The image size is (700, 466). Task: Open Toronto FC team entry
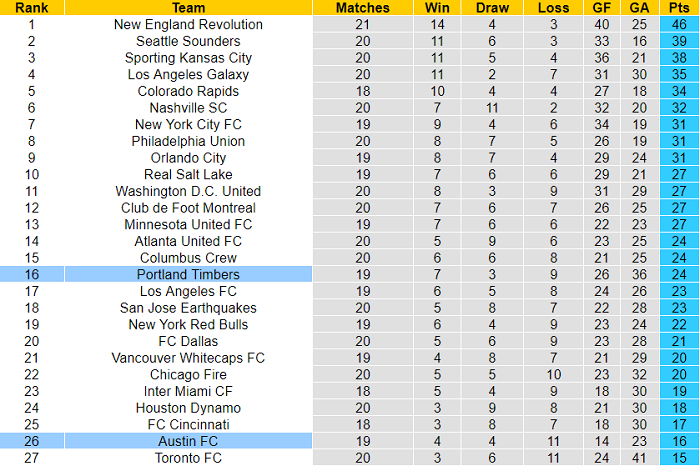(188, 458)
